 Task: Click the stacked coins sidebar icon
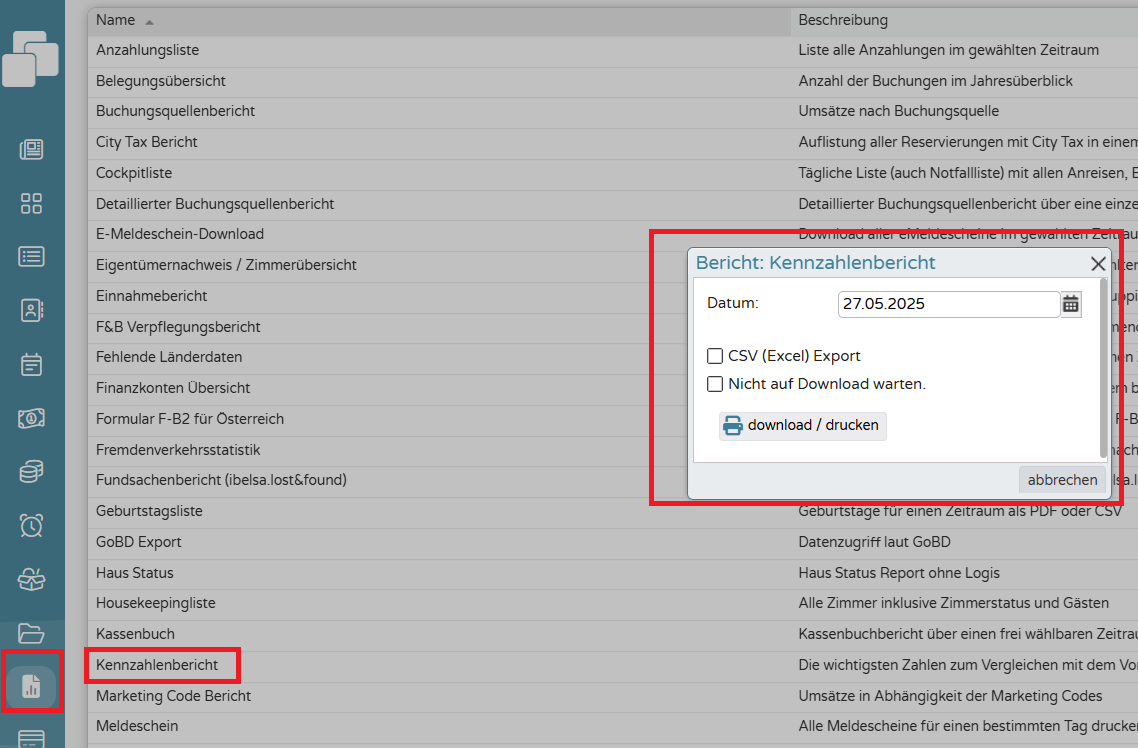[x=31, y=471]
